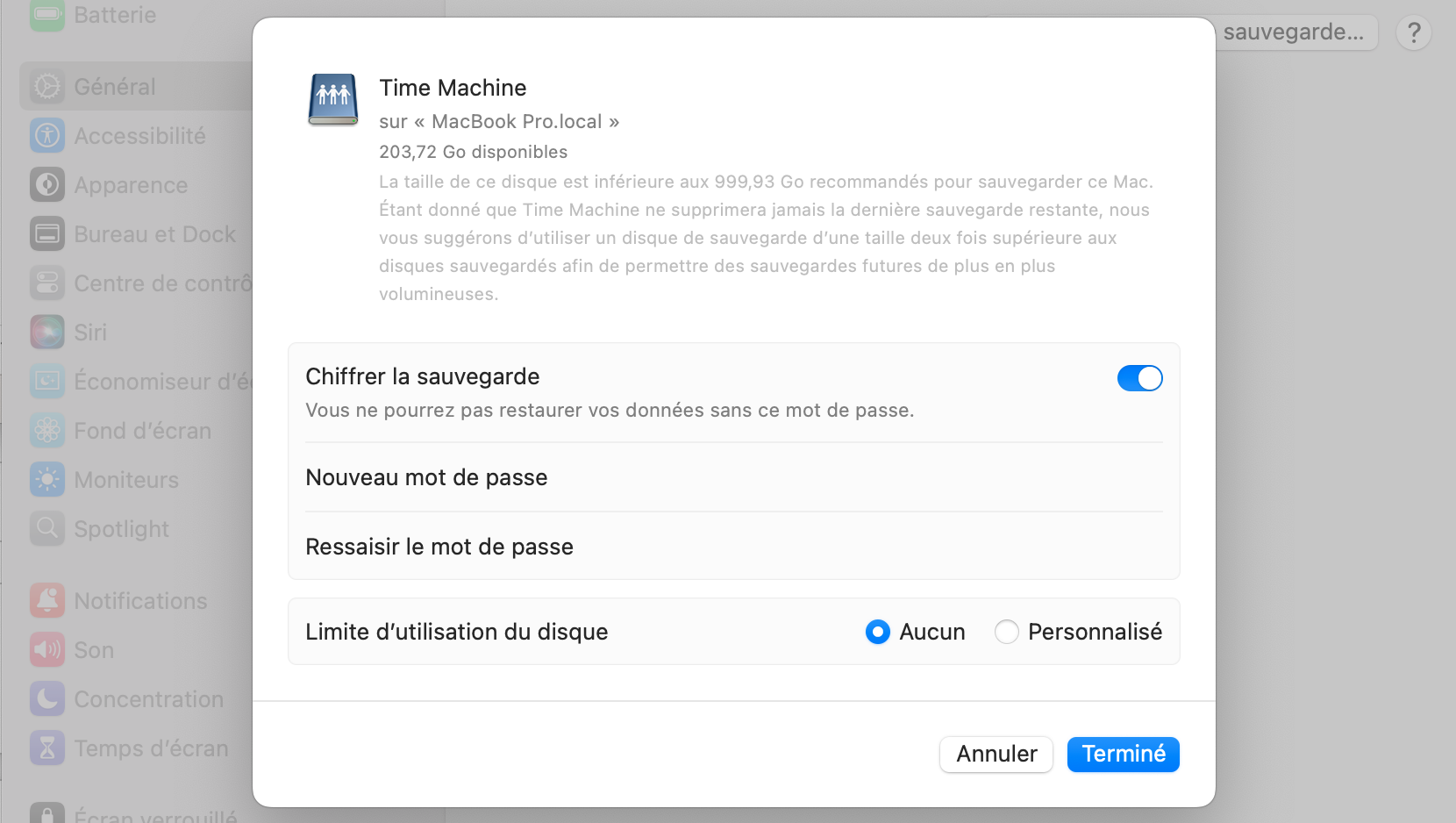The height and width of the screenshot is (823, 1456).
Task: Click the '203,72 Go disponibles' text
Action: (x=474, y=152)
